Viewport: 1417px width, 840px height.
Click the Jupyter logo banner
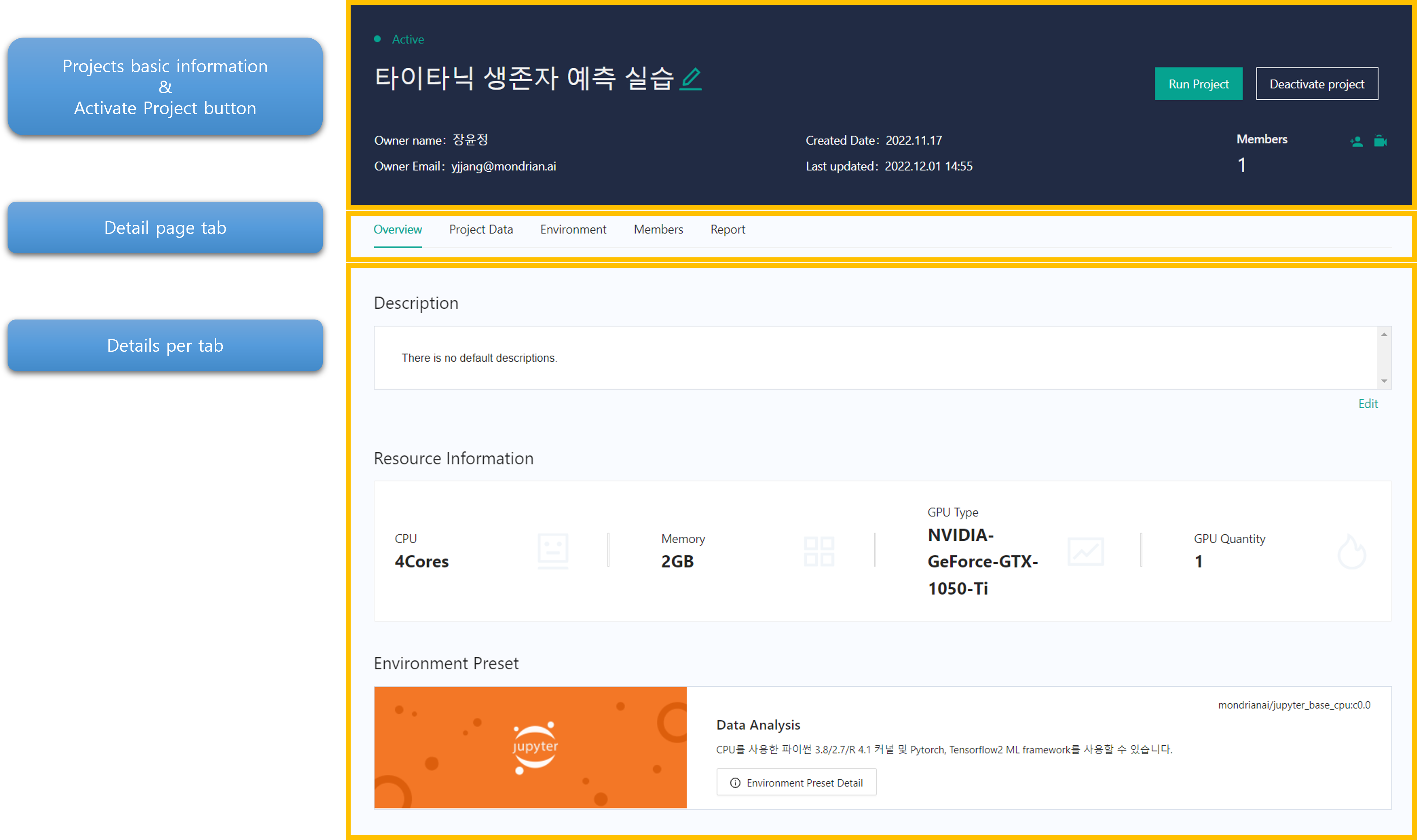[530, 747]
